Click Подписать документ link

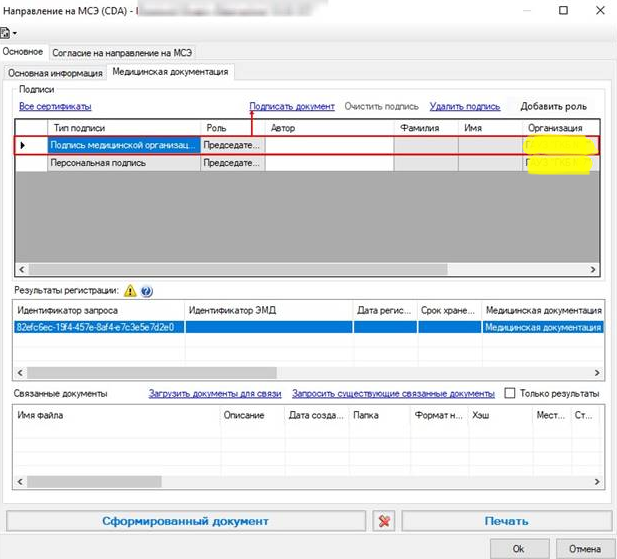pos(292,106)
